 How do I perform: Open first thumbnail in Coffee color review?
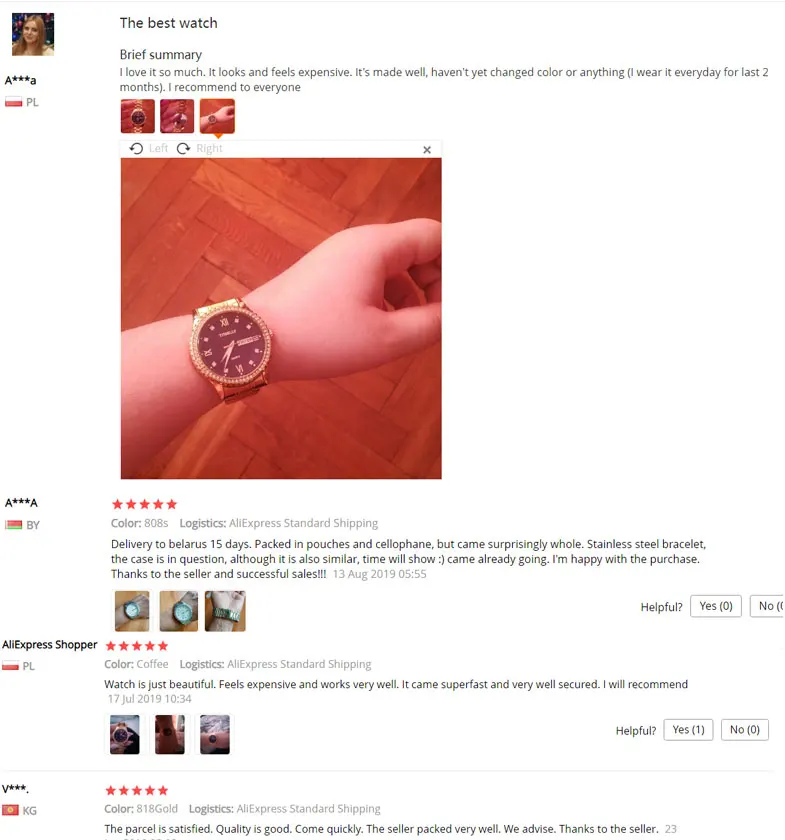pyautogui.click(x=125, y=734)
